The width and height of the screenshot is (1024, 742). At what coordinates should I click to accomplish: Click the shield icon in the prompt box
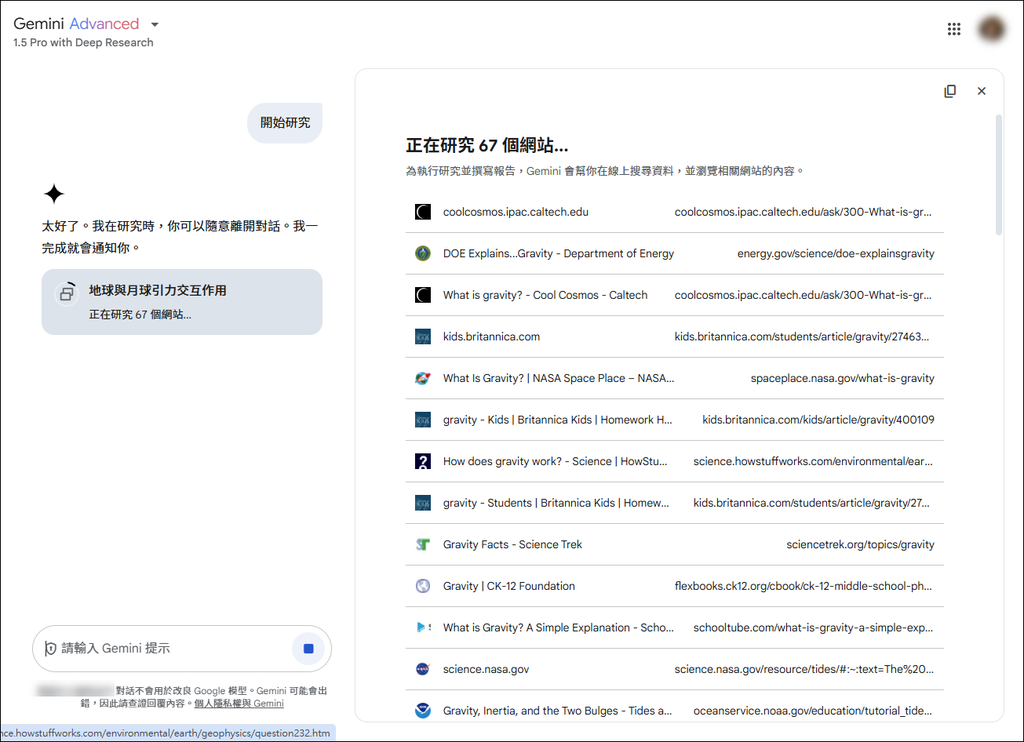point(50,649)
